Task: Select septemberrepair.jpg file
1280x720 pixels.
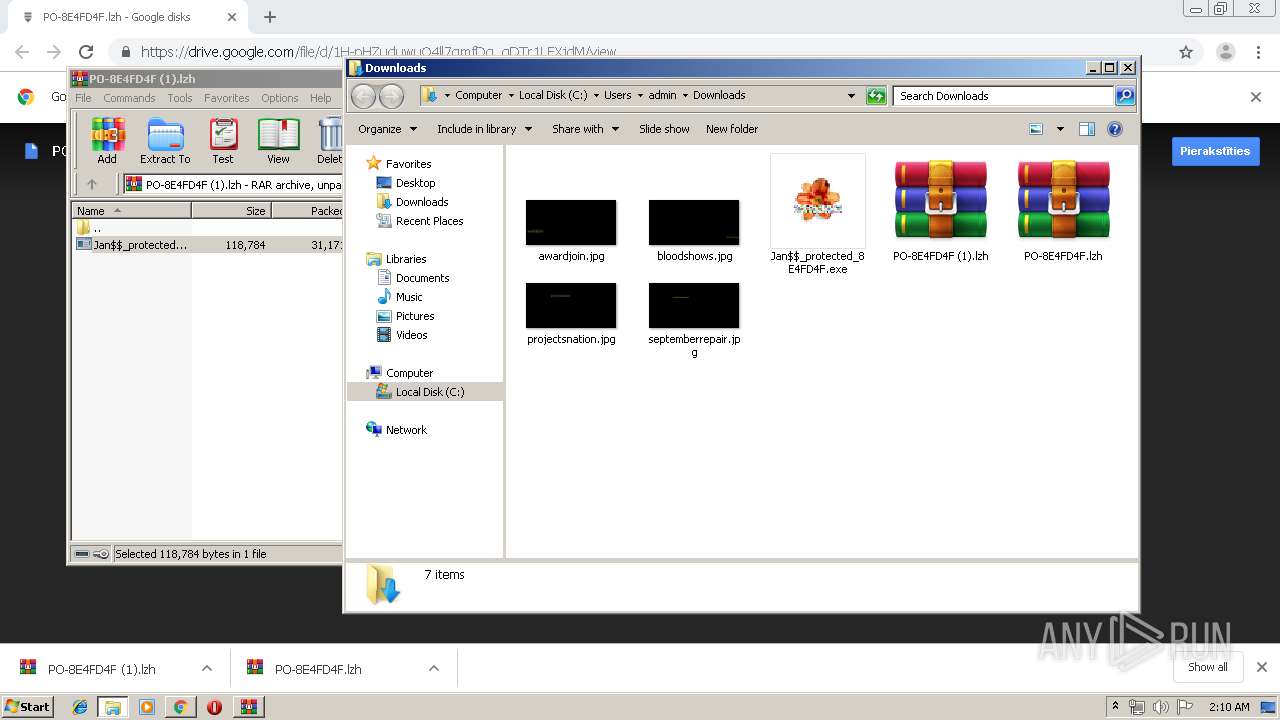Action: pos(694,320)
